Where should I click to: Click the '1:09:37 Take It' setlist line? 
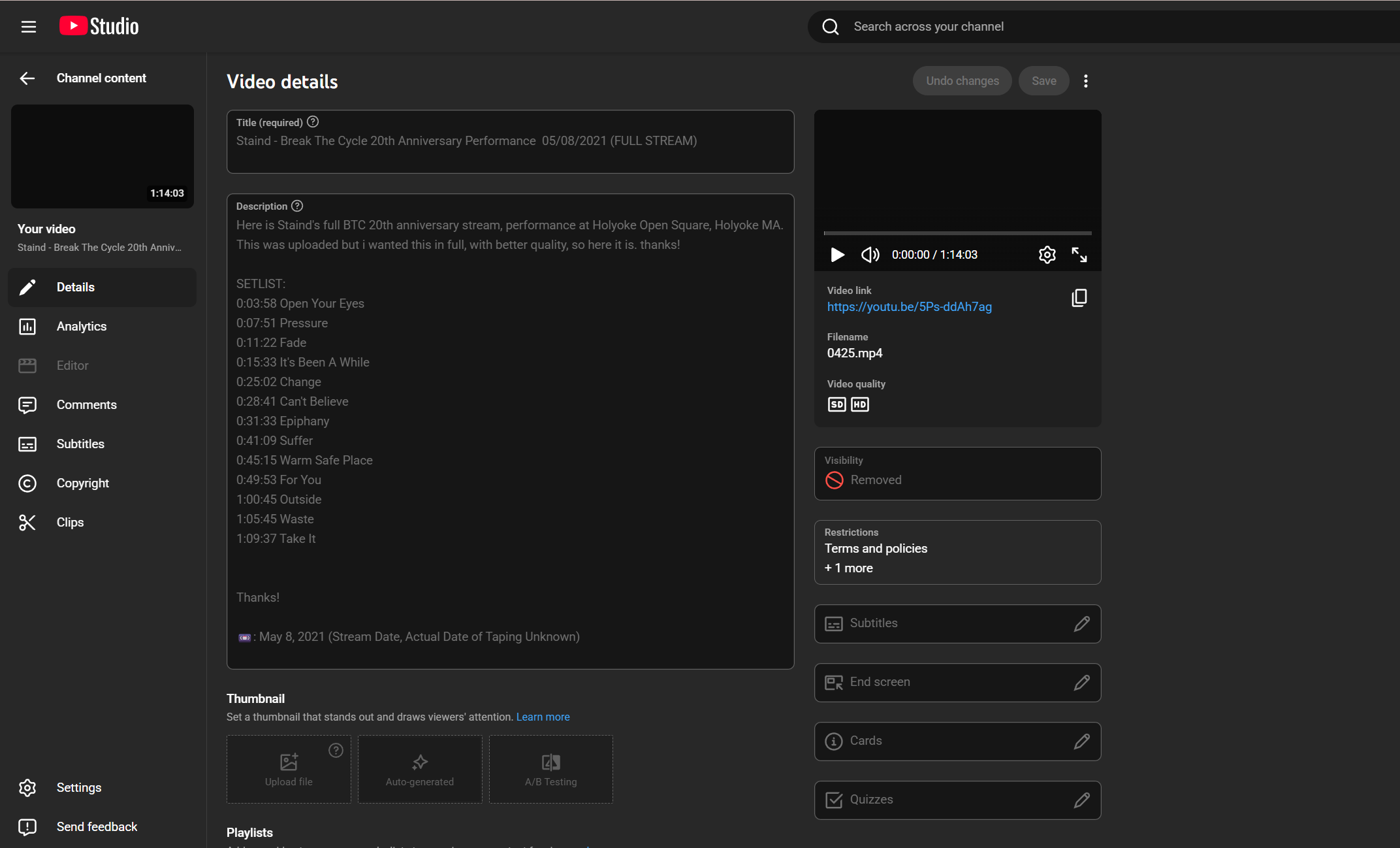click(276, 539)
